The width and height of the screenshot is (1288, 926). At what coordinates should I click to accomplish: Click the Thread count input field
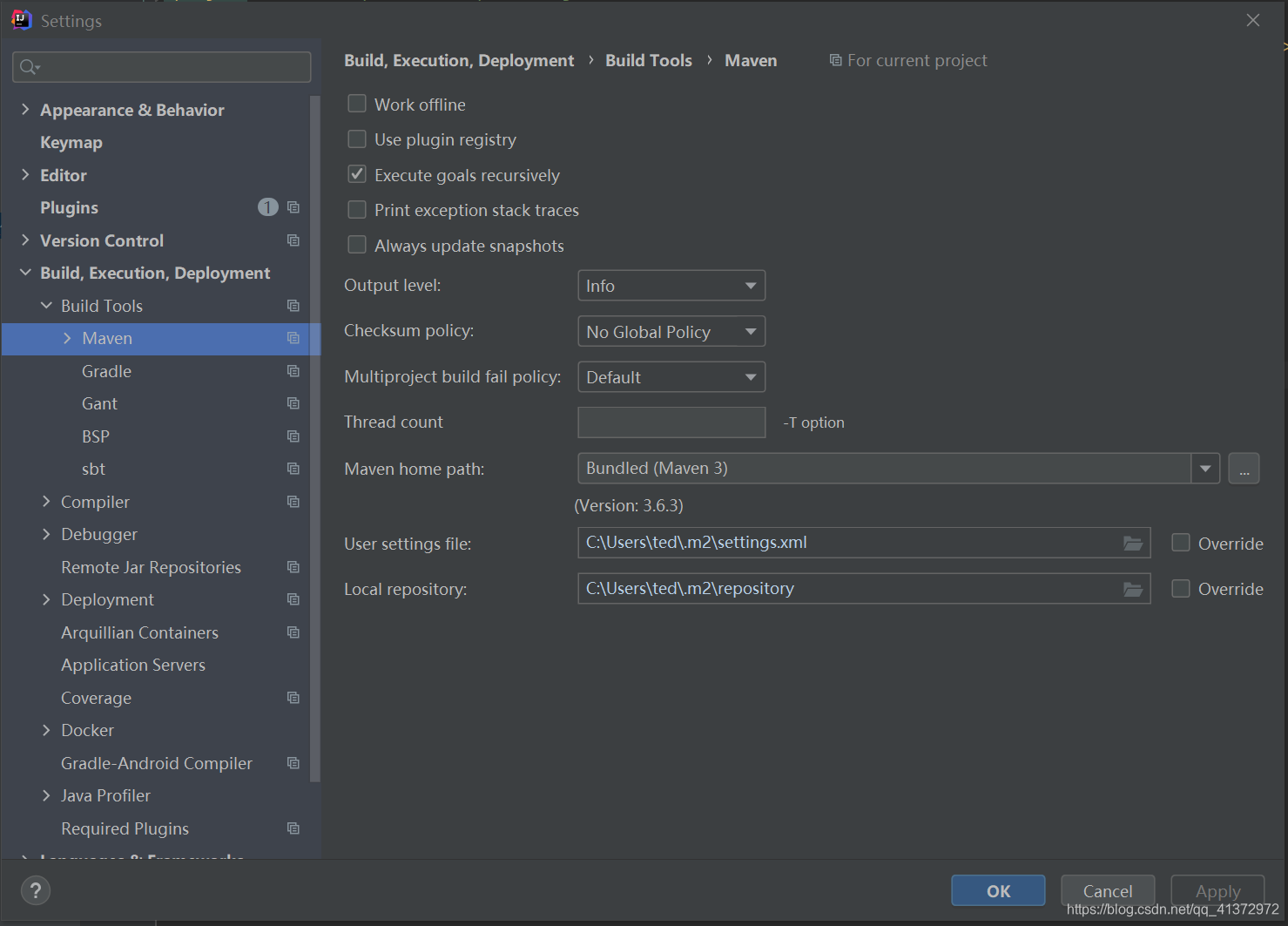(x=671, y=422)
